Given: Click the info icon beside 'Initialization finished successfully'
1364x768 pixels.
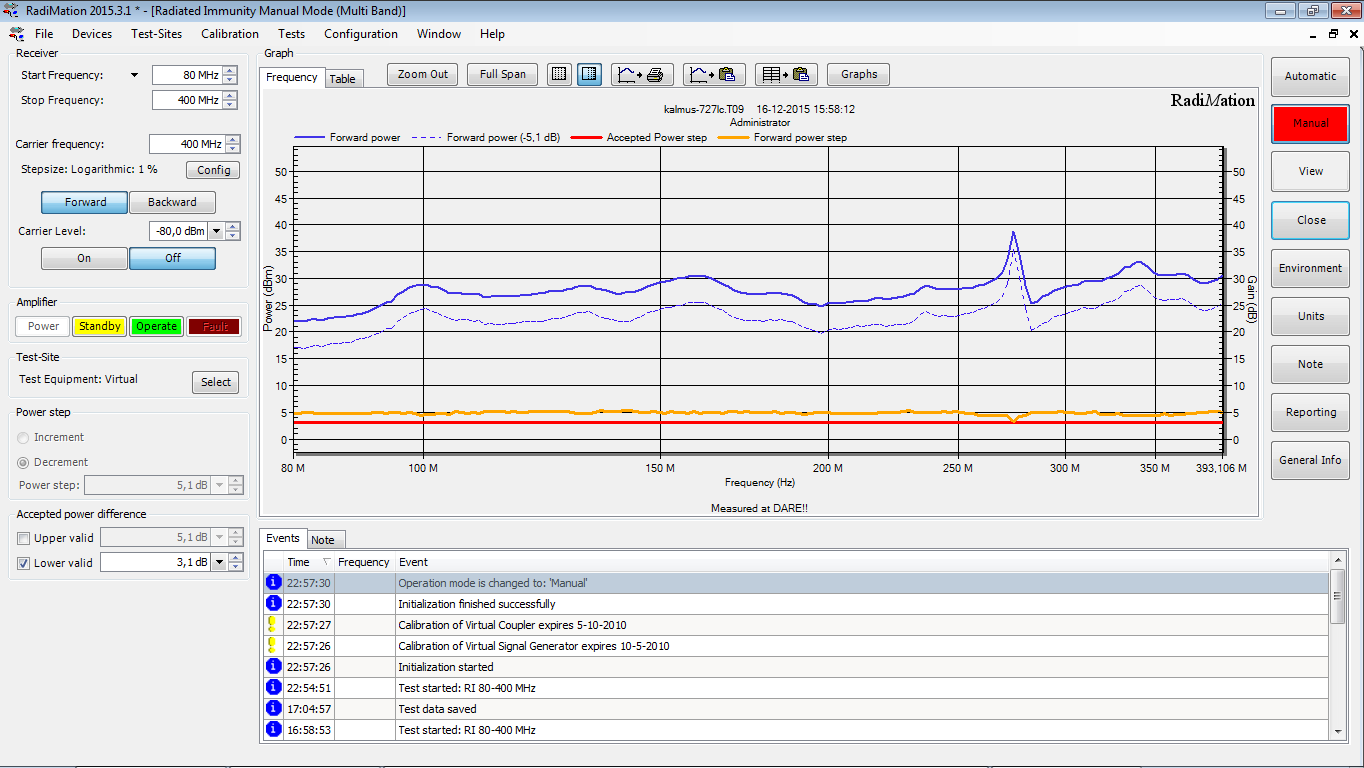Looking at the screenshot, I should [x=273, y=603].
